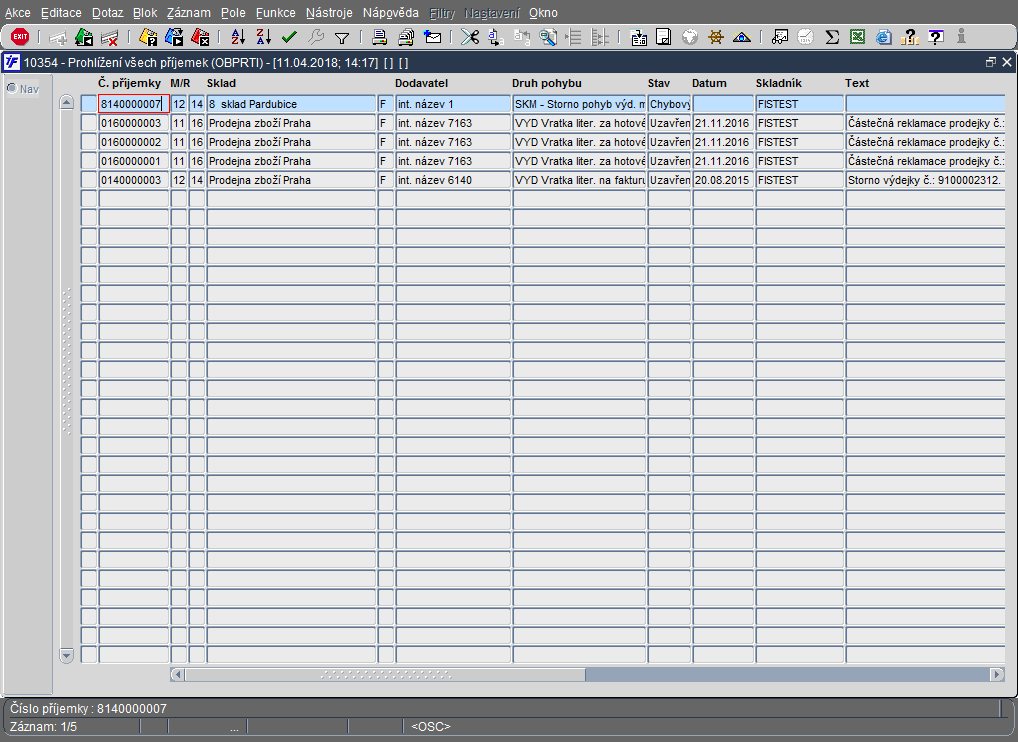Click the magnifier document search icon
Viewport: 1018px width, 742px height.
pyautogui.click(x=548, y=37)
